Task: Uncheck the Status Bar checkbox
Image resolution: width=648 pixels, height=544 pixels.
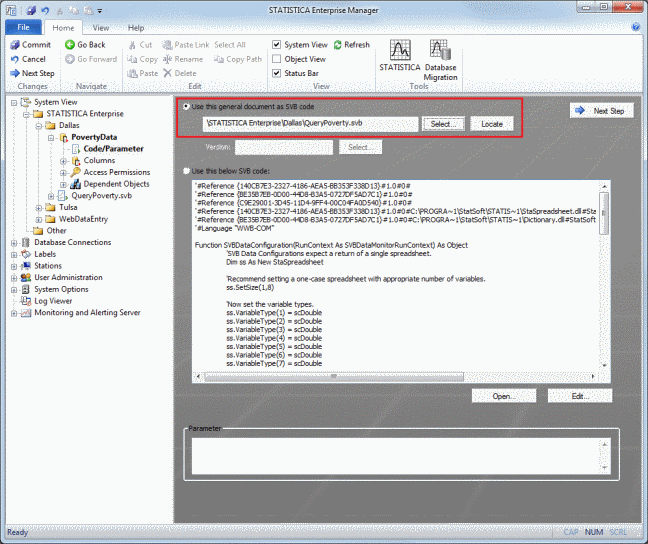Action: (x=276, y=73)
